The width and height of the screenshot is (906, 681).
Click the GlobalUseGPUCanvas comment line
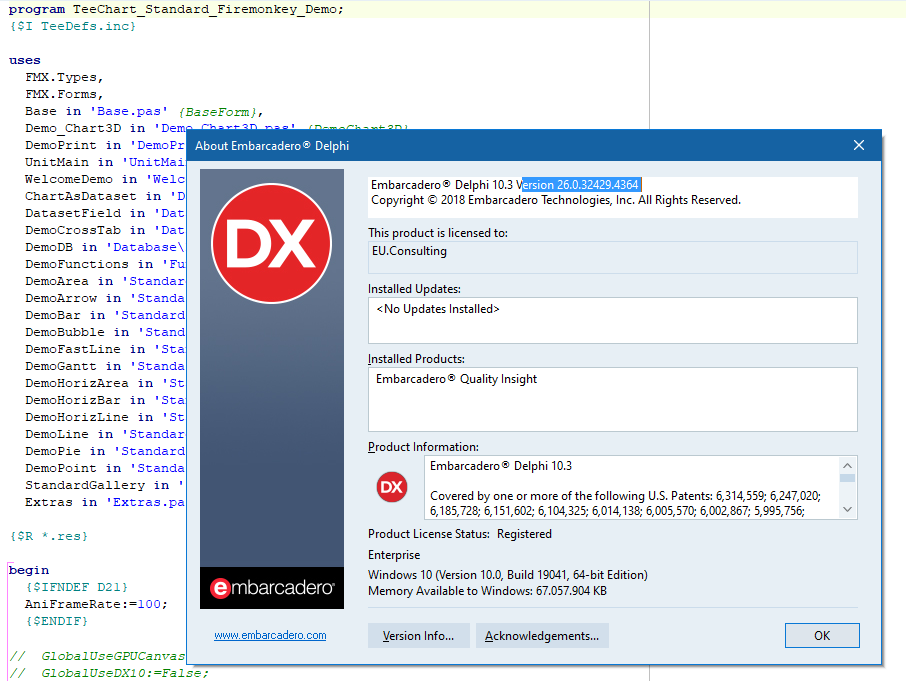[97, 656]
